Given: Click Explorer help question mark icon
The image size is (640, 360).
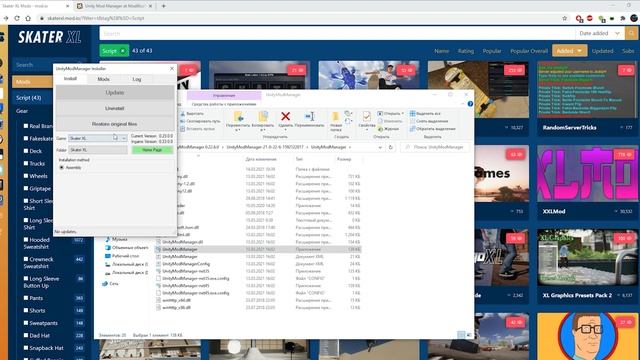Looking at the screenshot, I should click(470, 104).
